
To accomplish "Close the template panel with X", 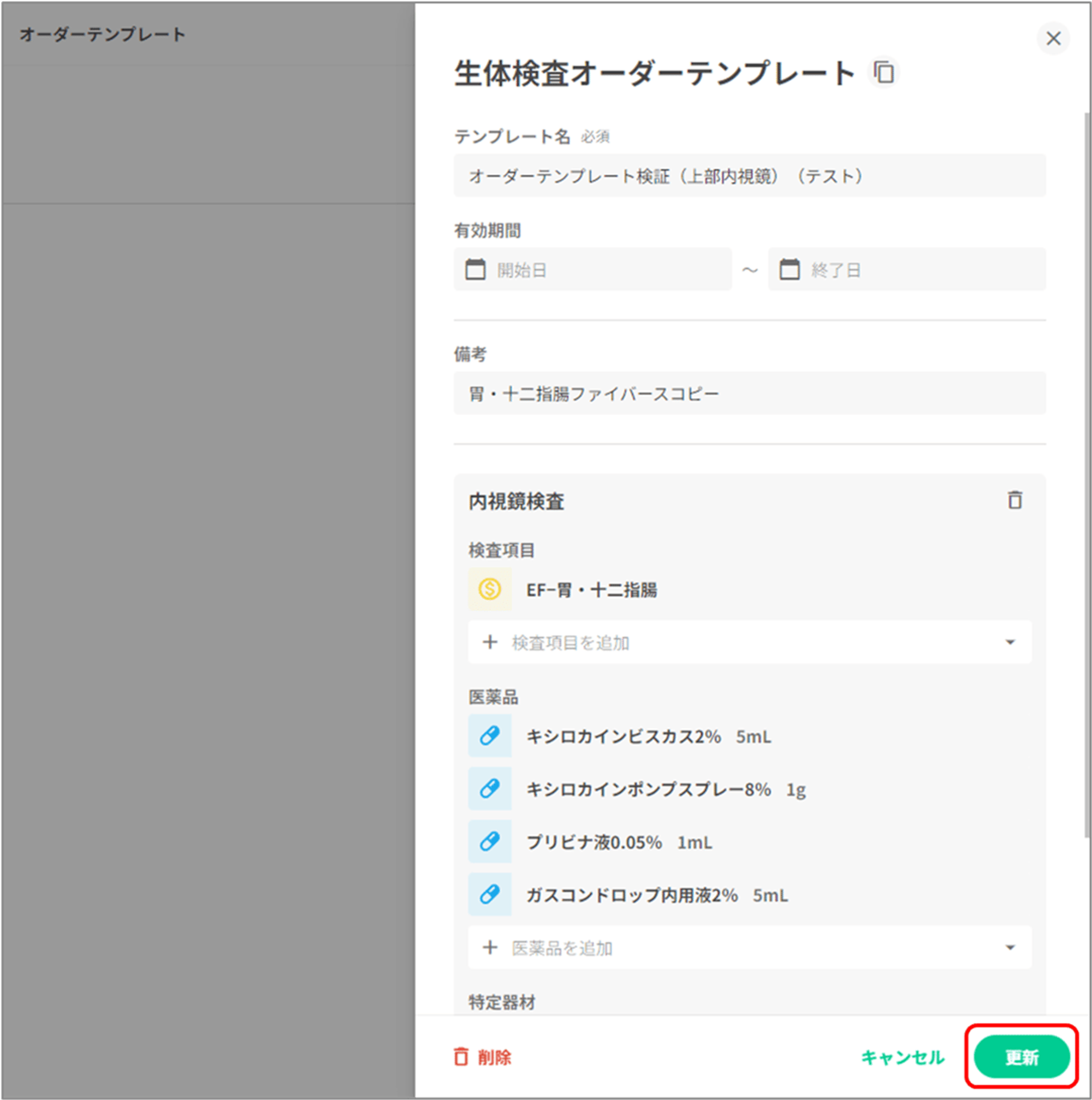I will [x=1053, y=38].
